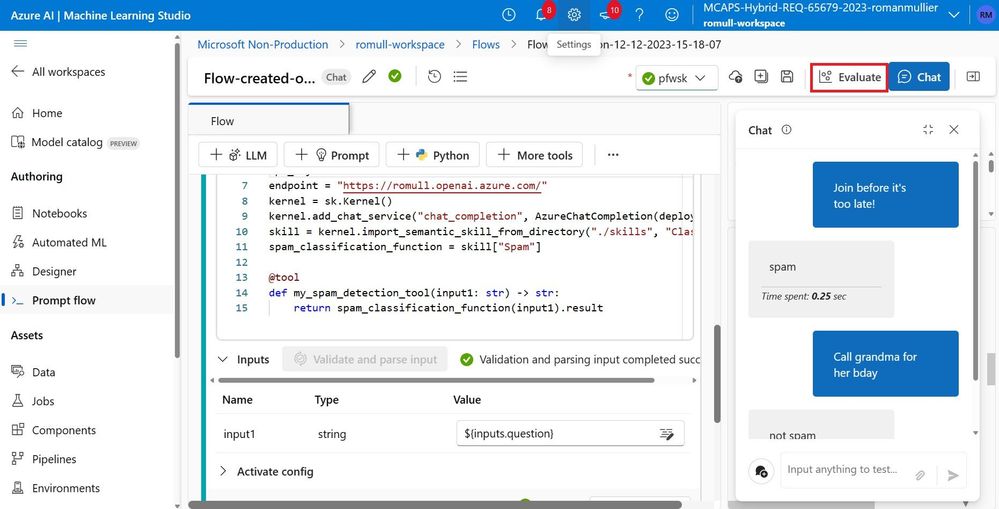
Task: Send feedback via smiley face icon
Action: pyautogui.click(x=672, y=15)
